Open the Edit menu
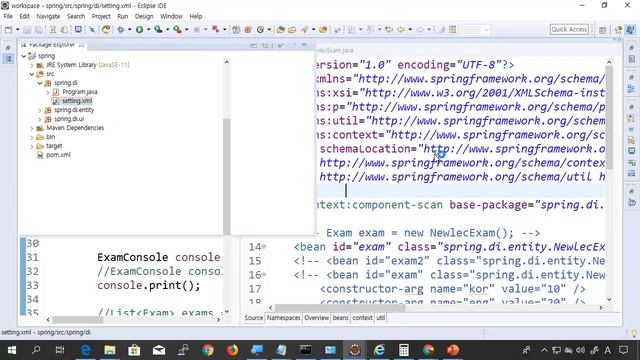Image resolution: width=640 pixels, height=360 pixels. click(x=24, y=16)
